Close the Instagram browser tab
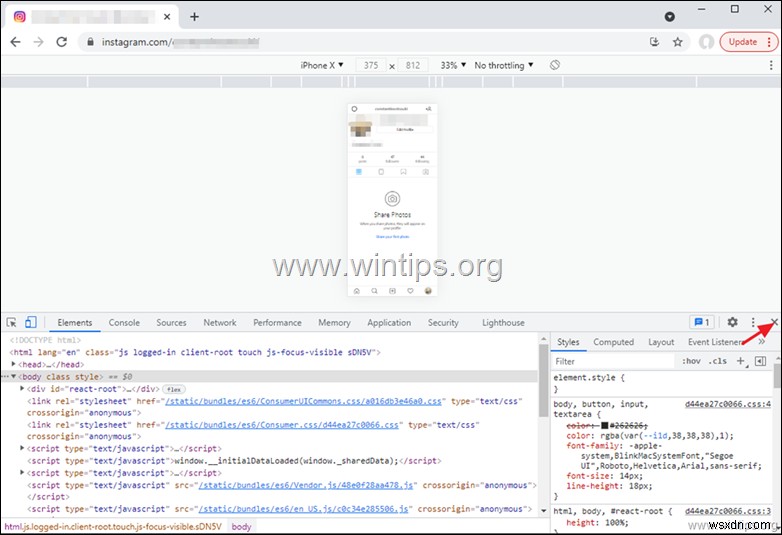 [x=167, y=16]
